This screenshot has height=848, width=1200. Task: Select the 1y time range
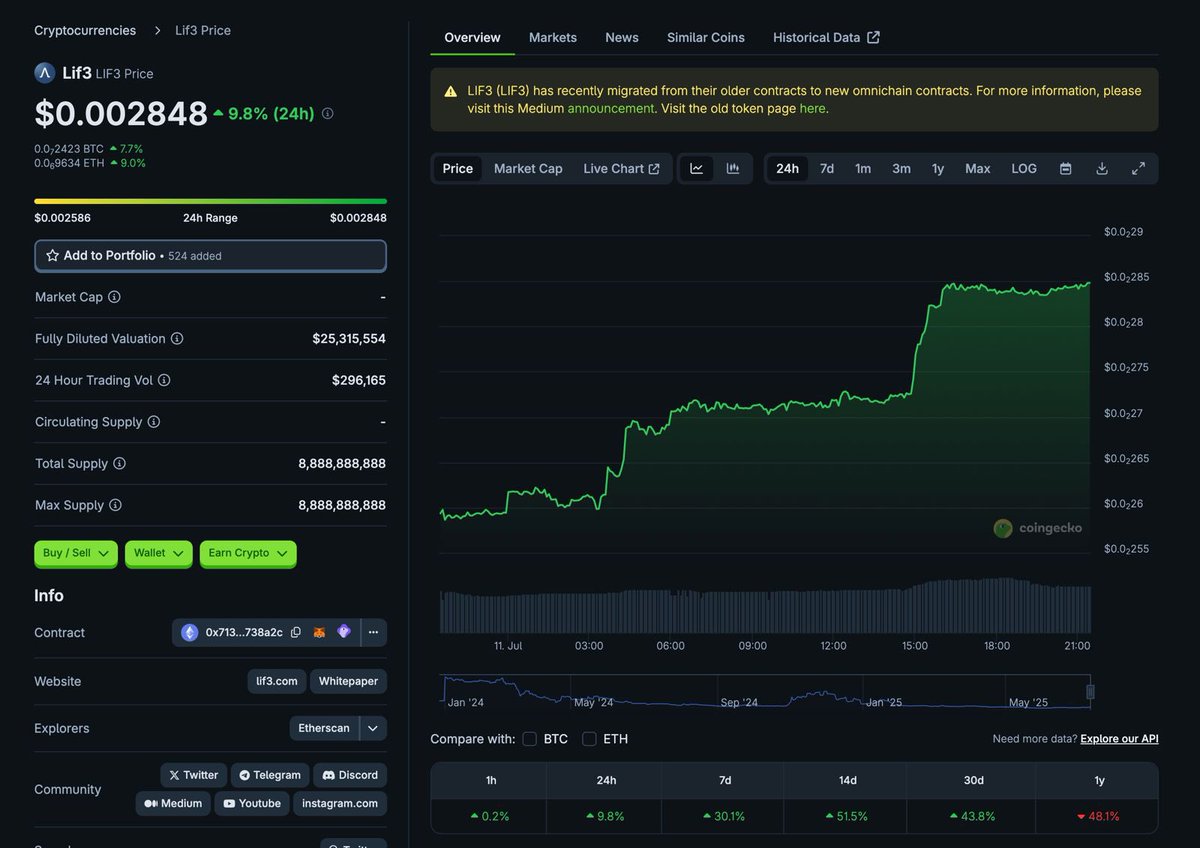coord(938,169)
